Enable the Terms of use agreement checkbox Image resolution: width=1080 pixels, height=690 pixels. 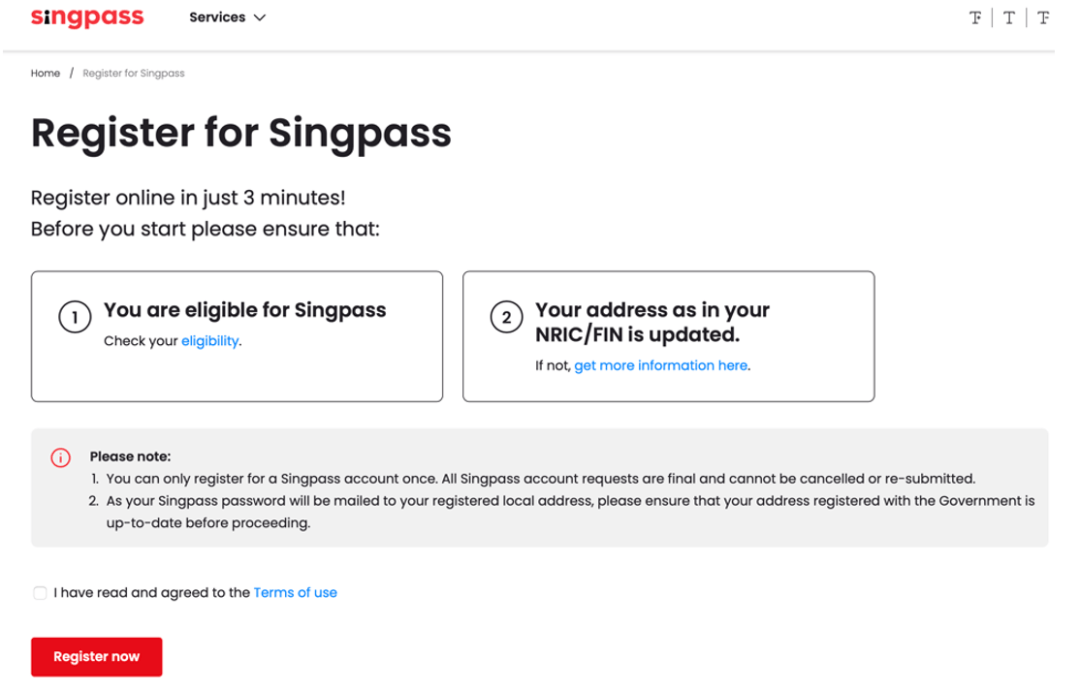(x=39, y=592)
